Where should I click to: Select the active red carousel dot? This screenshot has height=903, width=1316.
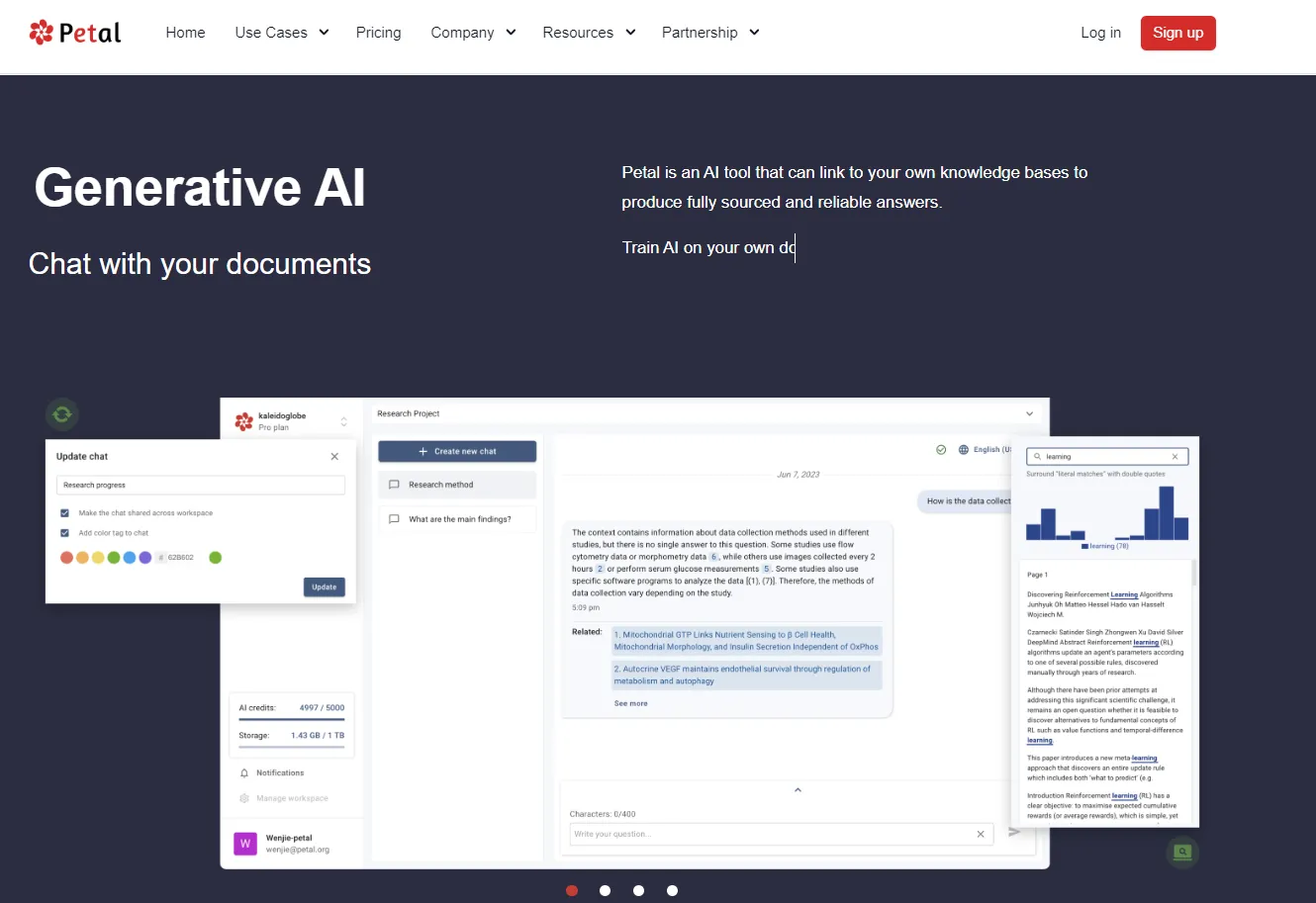pos(572,891)
